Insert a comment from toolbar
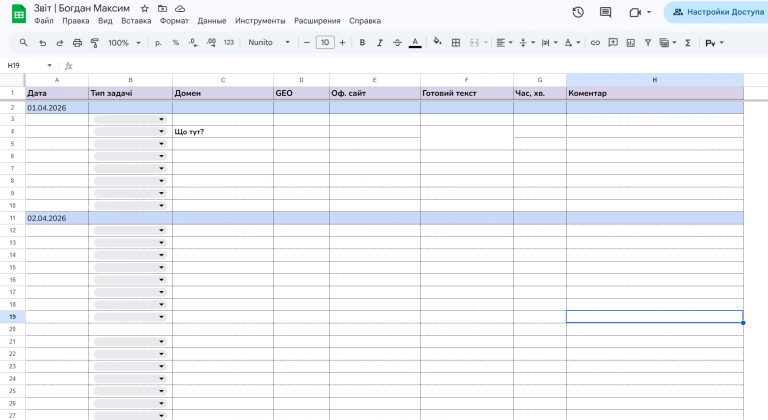This screenshot has width=768, height=420. (x=613, y=43)
